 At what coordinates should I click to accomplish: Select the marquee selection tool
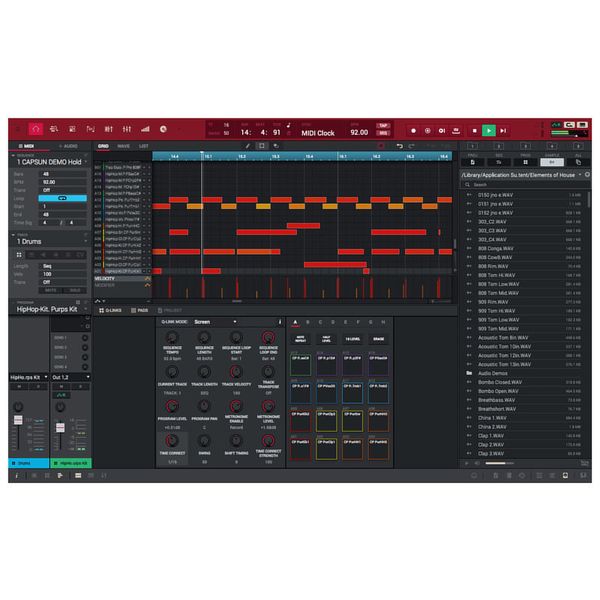click(262, 146)
